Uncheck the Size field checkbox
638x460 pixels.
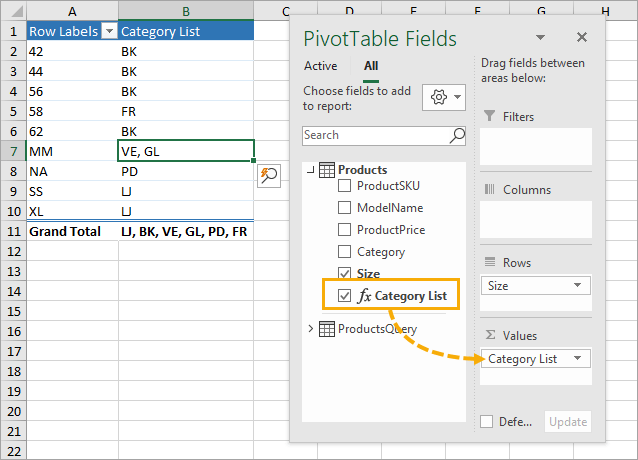345,274
